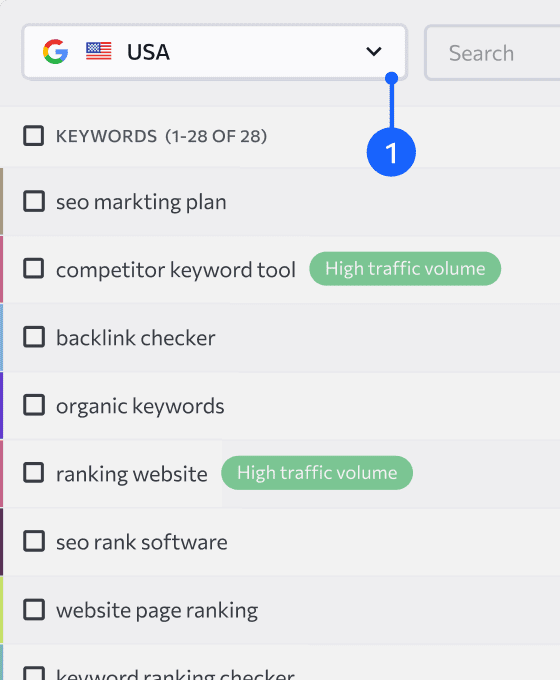The image size is (560, 680).
Task: Mark the 'ranking website' checkbox
Action: pyautogui.click(x=34, y=473)
